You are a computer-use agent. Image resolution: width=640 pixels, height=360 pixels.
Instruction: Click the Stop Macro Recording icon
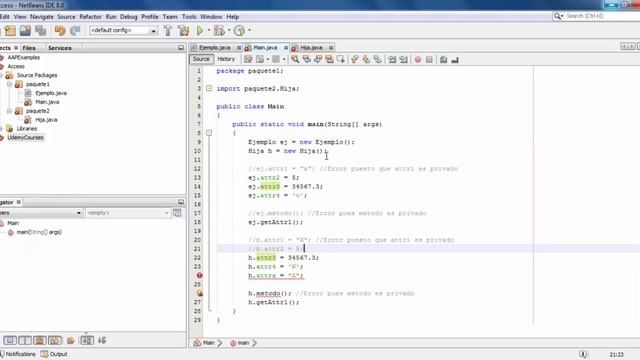click(429, 60)
